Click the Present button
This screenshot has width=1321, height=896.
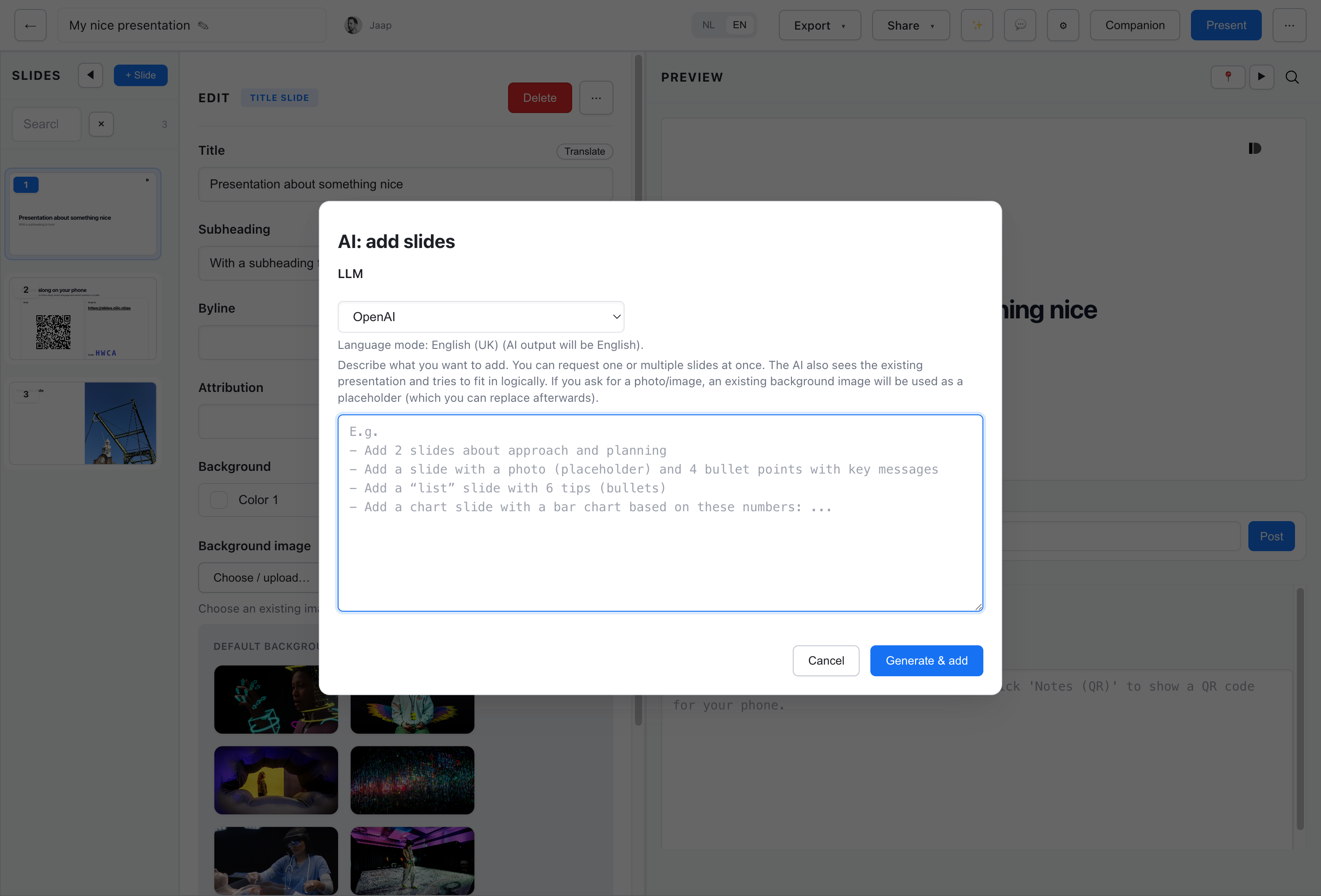1226,26
